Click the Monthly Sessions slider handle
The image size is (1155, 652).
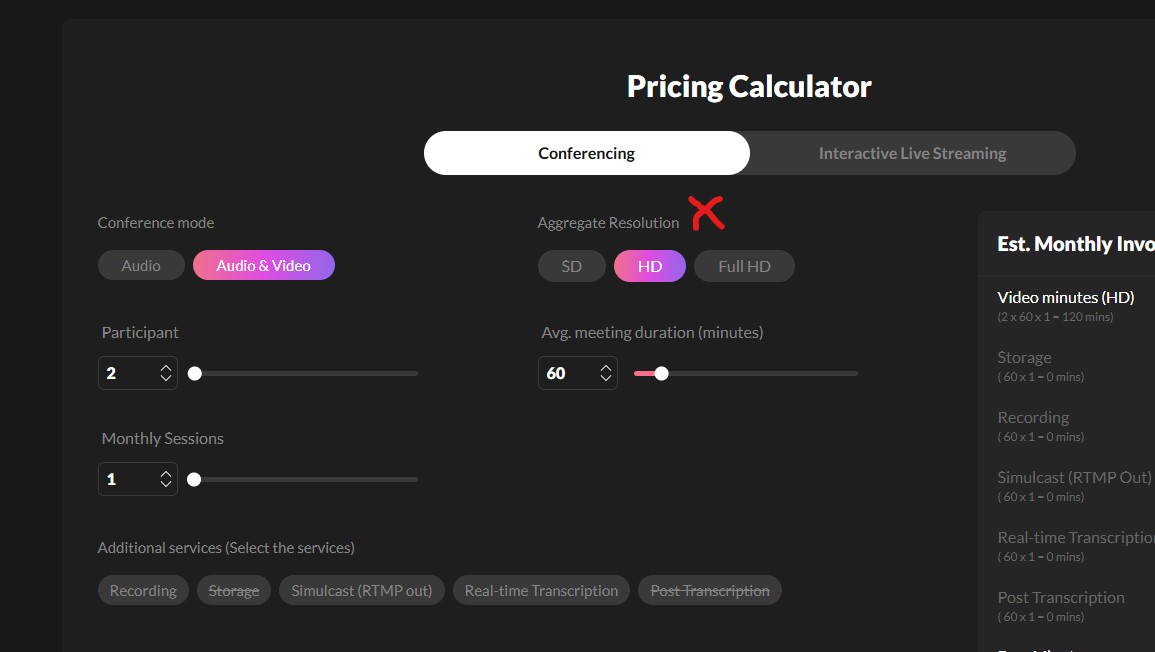pyautogui.click(x=194, y=479)
